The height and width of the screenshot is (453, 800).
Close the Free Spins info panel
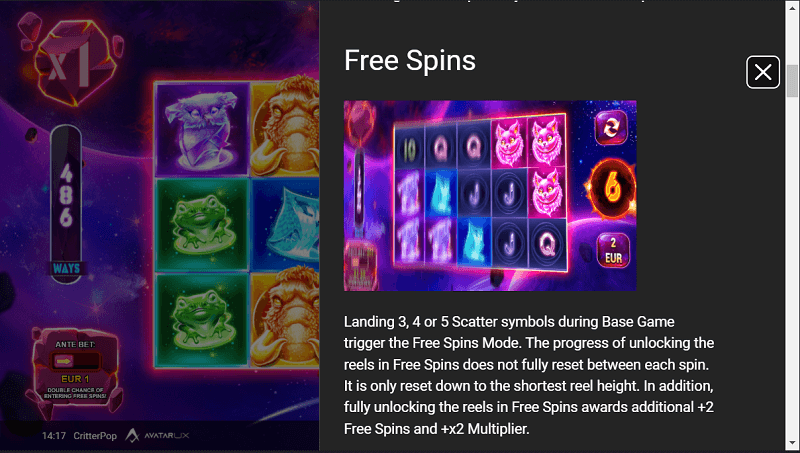763,72
